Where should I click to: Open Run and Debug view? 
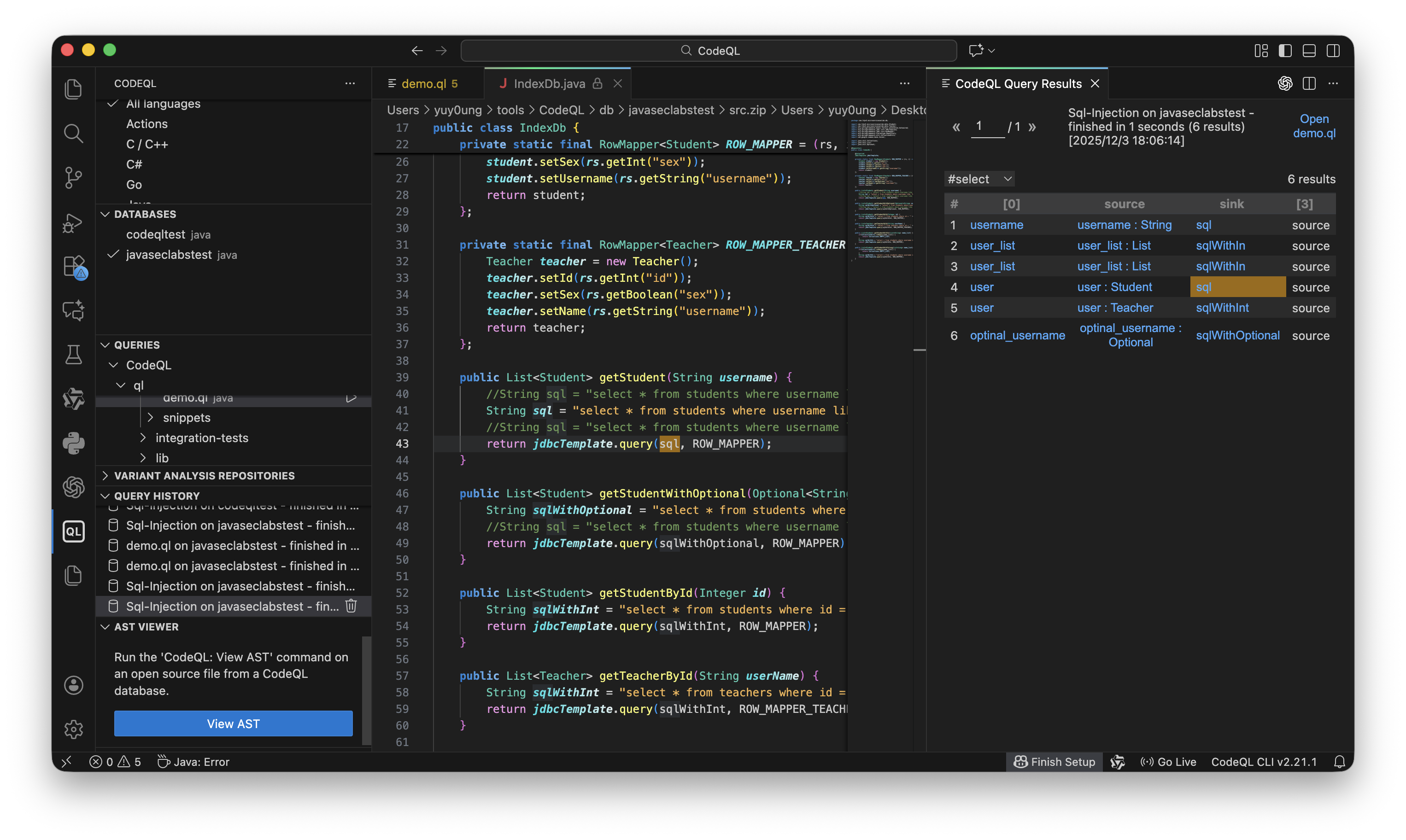coord(74,222)
